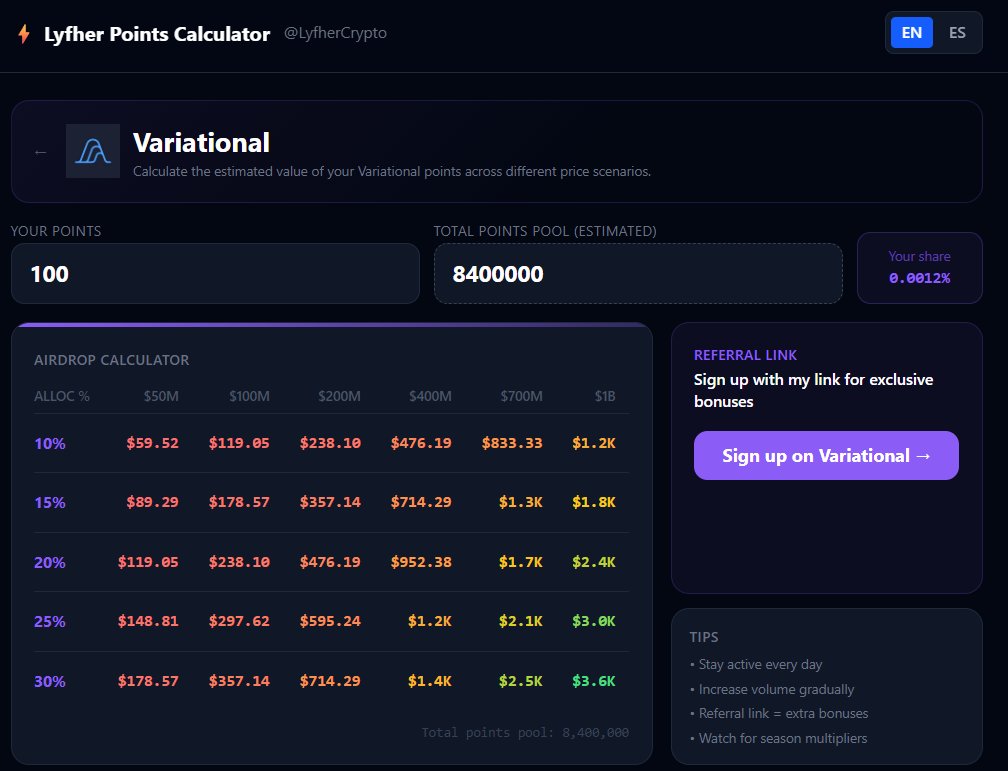Click the $833.33 value cell
The width and height of the screenshot is (1008, 771).
[512, 443]
